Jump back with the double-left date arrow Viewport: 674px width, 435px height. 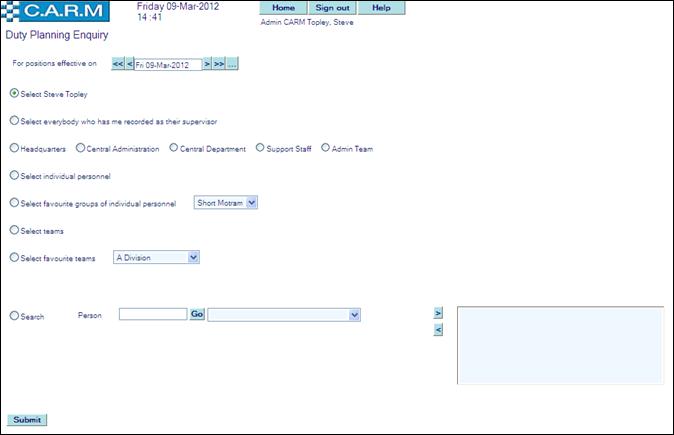[117, 64]
